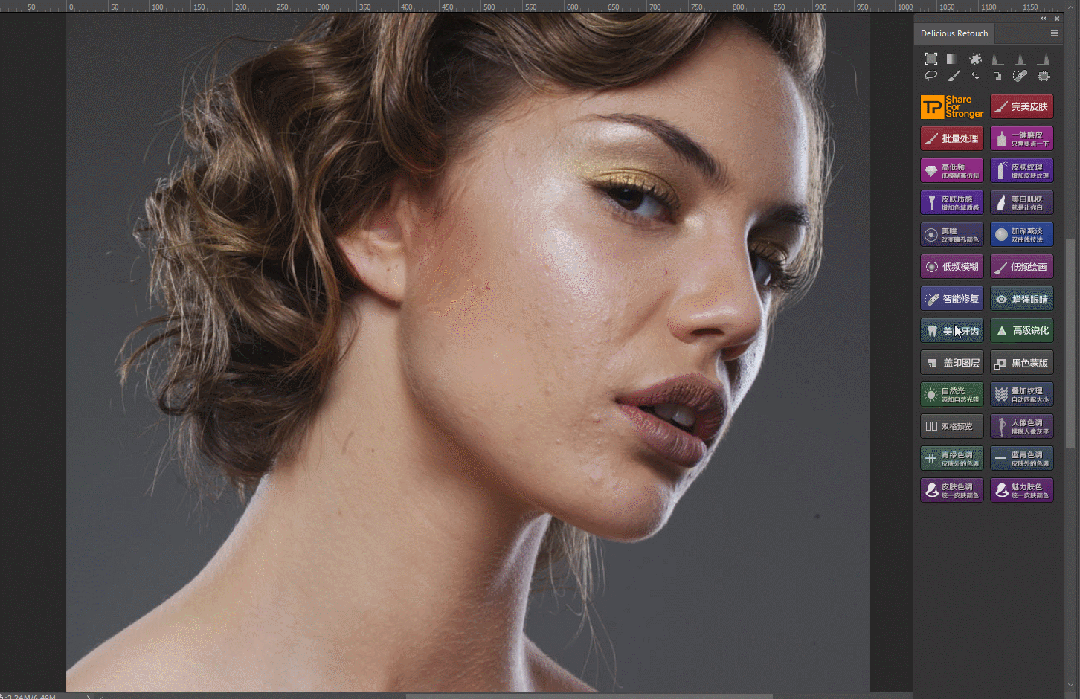Click the histogram icon with centered peak
Screen dimensions: 1080x699
tap(1020, 60)
